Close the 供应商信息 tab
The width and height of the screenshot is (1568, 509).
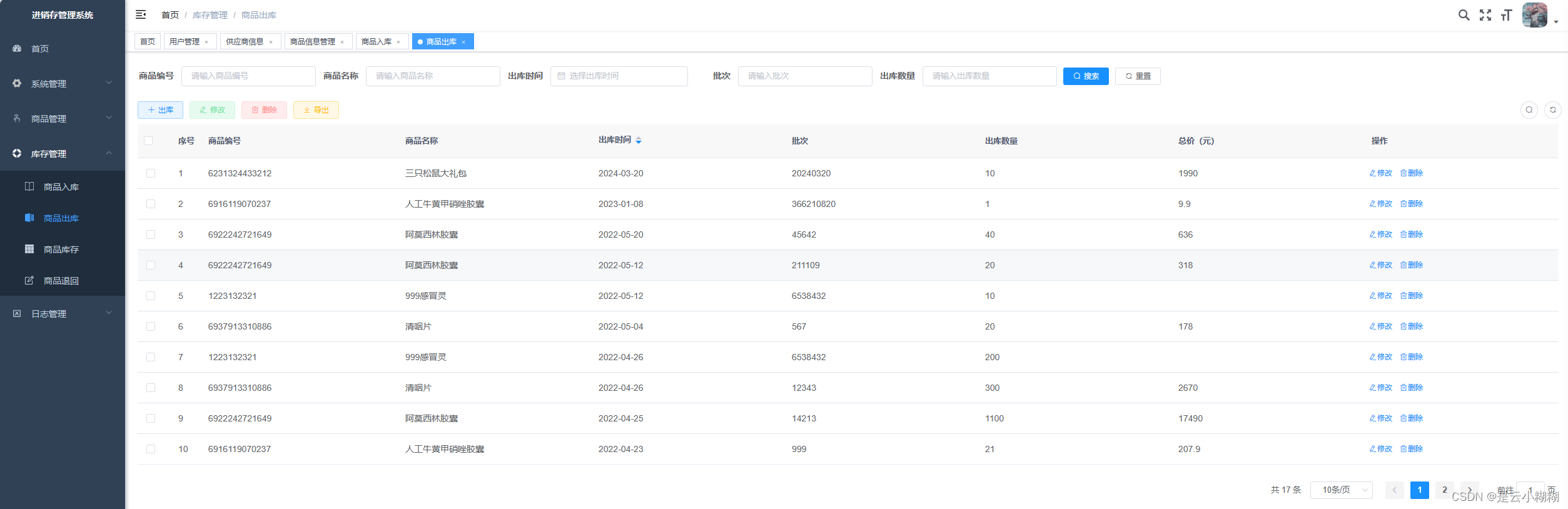coord(271,42)
